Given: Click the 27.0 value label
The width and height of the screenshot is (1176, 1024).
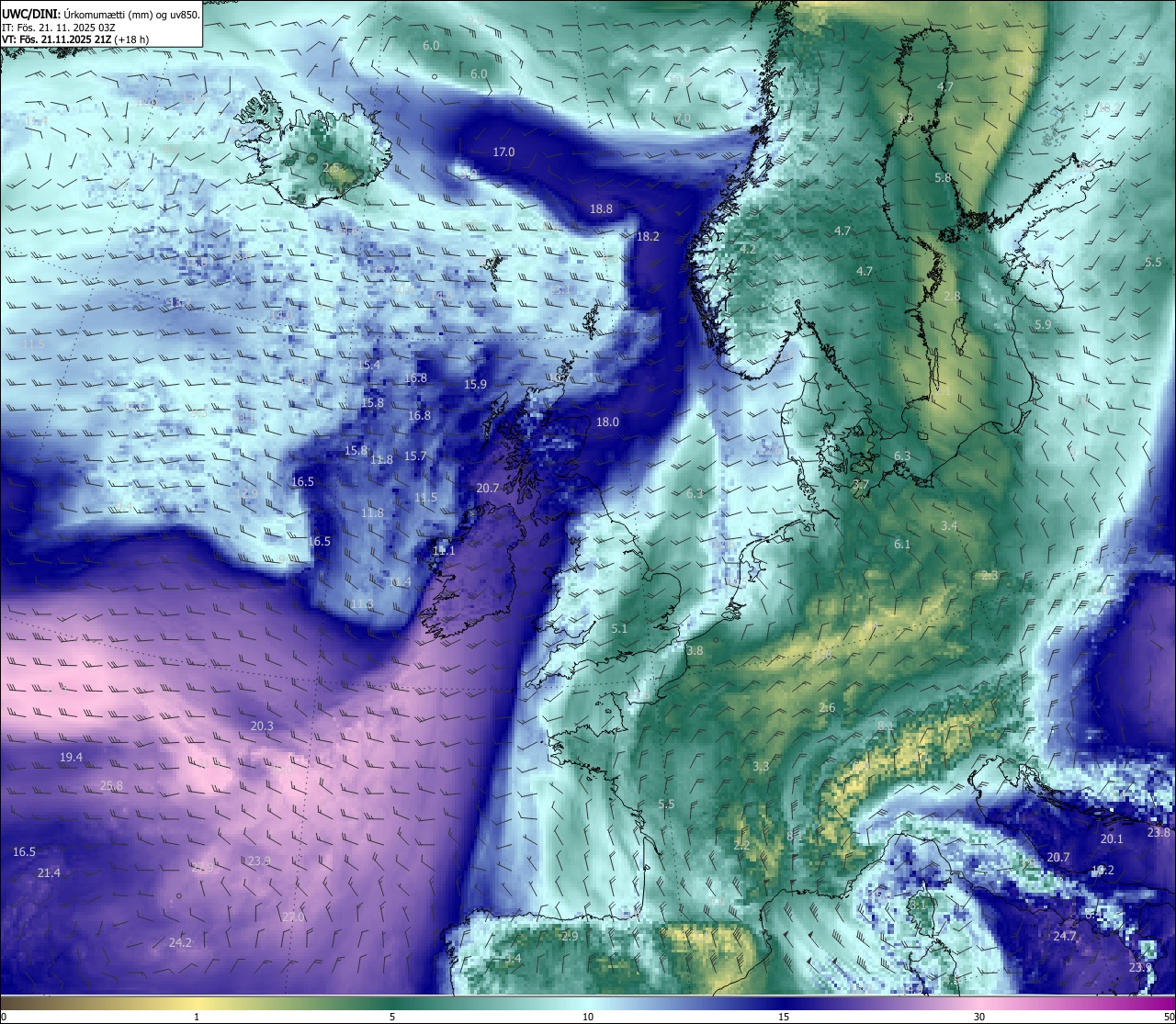Looking at the screenshot, I should (293, 917).
